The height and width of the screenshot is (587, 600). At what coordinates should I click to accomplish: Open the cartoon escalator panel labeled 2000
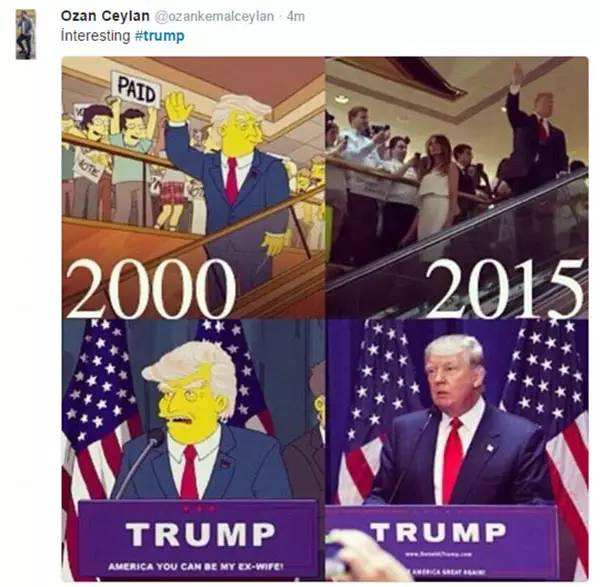tap(193, 188)
